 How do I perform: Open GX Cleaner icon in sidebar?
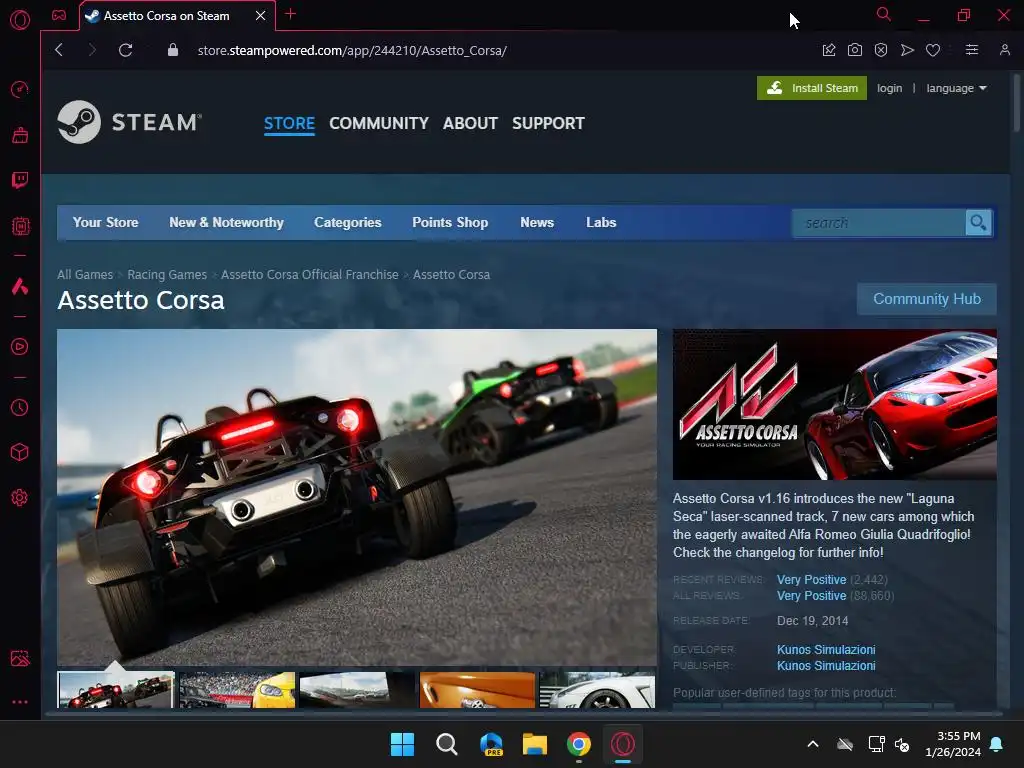(x=20, y=135)
